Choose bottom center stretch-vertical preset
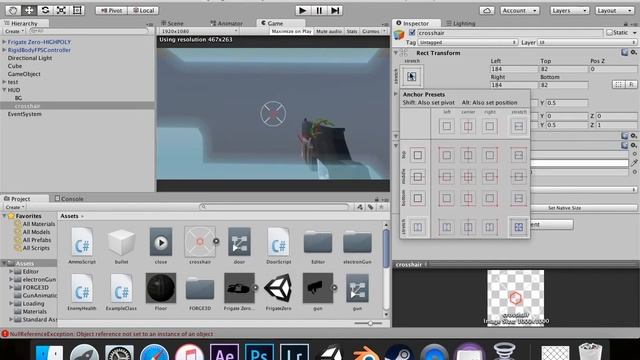The height and width of the screenshot is (360, 640). point(468,227)
